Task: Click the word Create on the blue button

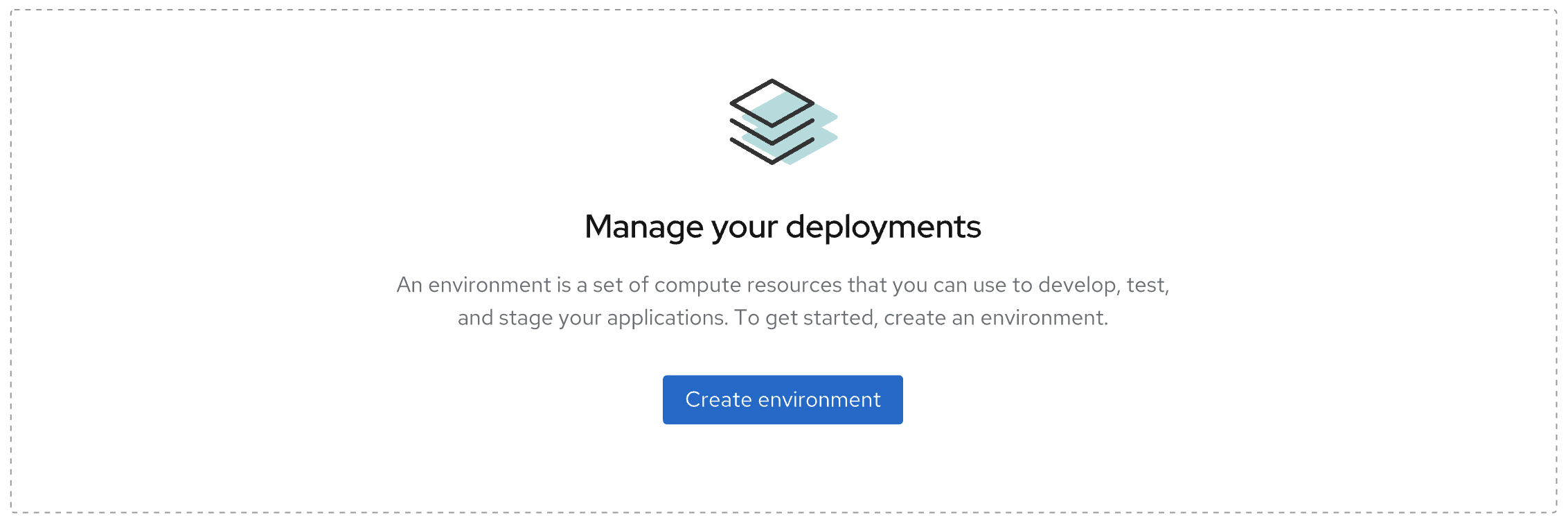Action: click(x=718, y=400)
